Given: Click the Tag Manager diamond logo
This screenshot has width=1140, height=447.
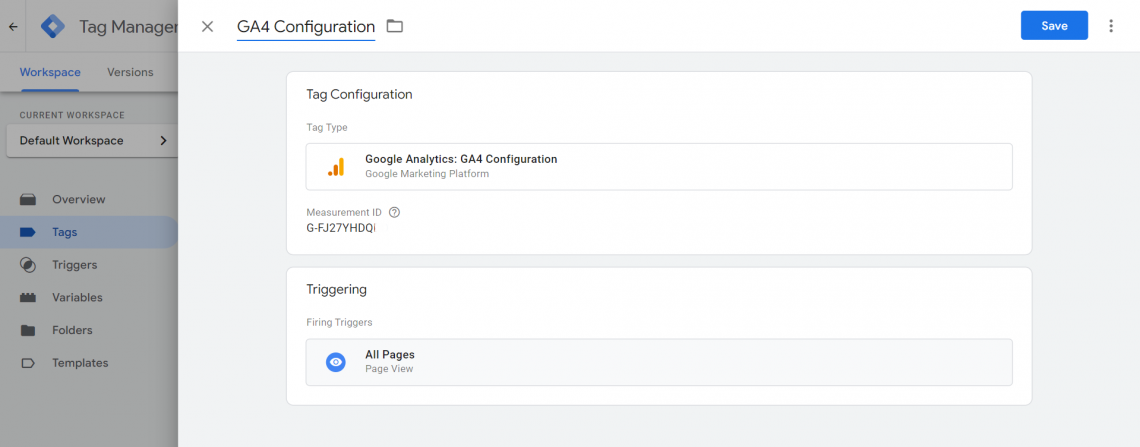Looking at the screenshot, I should point(53,27).
